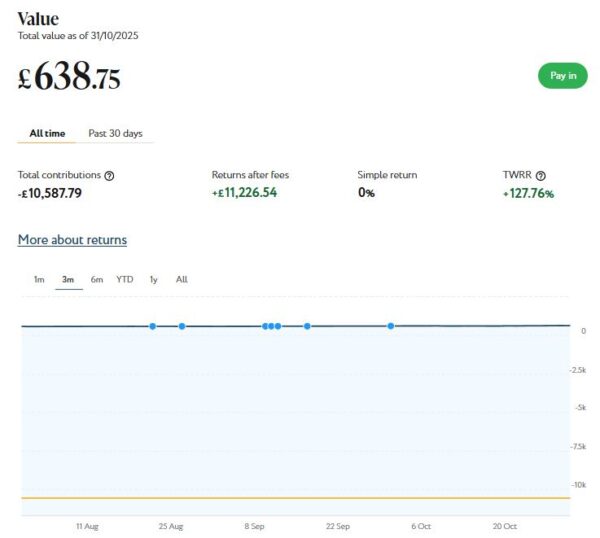
Task: Switch to the Past 30 days tab
Action: [x=115, y=133]
